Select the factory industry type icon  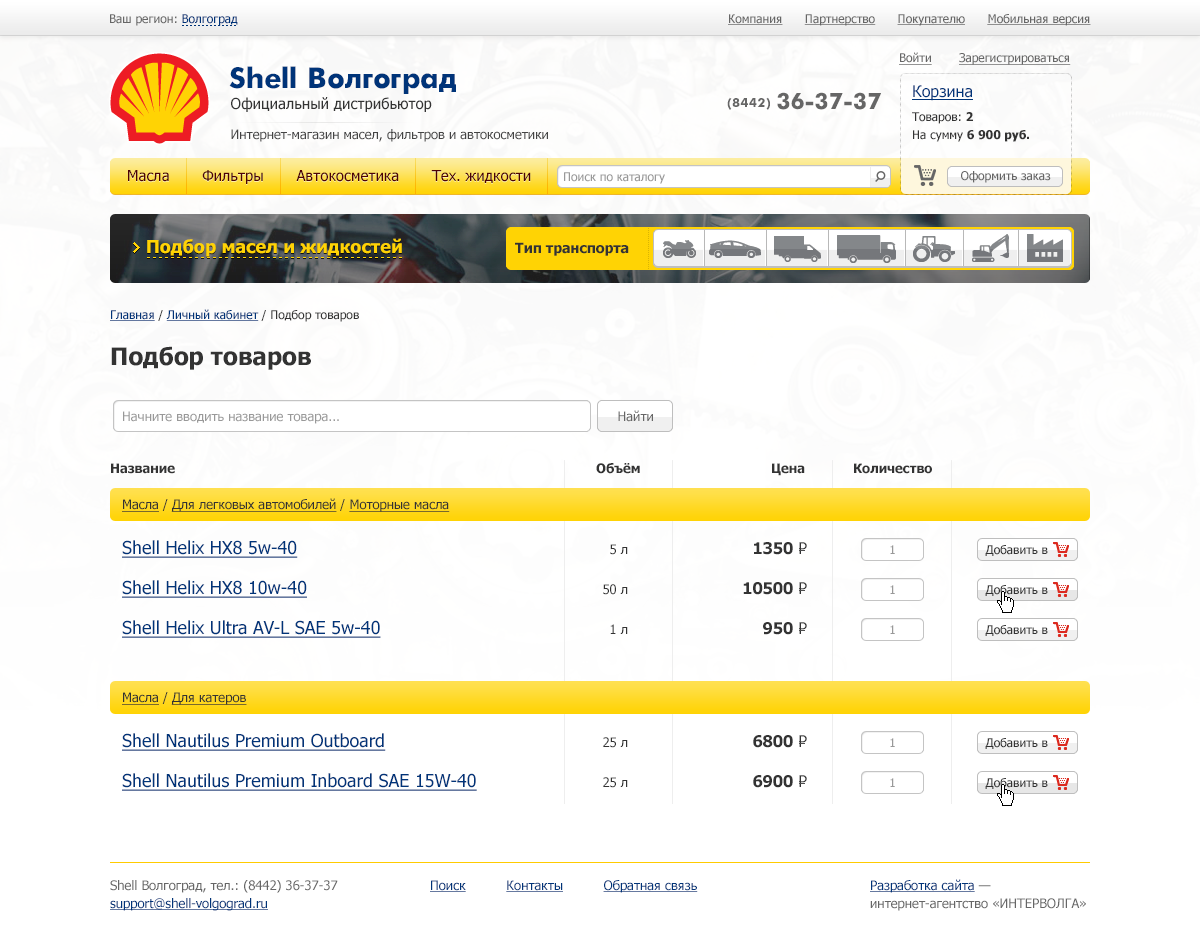click(1045, 248)
